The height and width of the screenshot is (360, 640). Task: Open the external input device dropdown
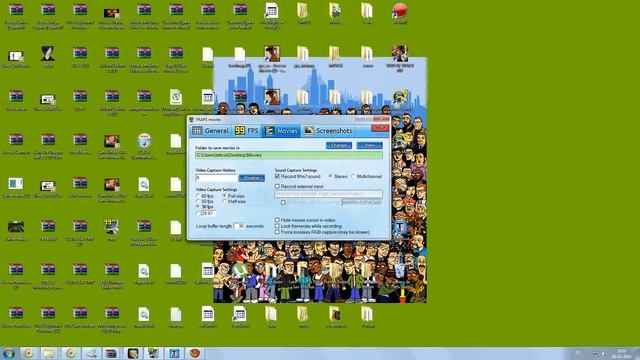pyautogui.click(x=329, y=194)
